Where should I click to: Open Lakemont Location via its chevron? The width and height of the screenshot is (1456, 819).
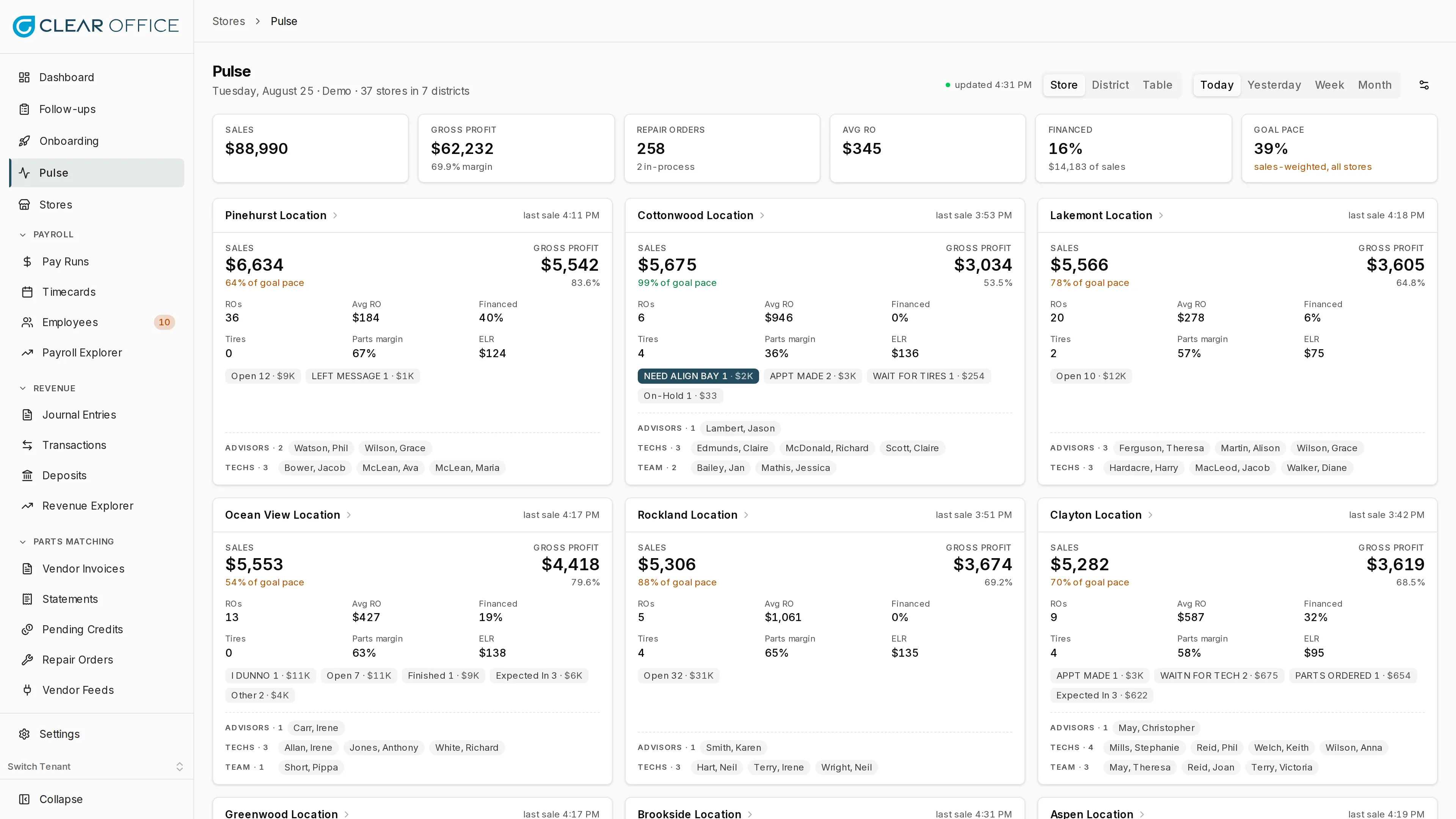pyautogui.click(x=1161, y=215)
